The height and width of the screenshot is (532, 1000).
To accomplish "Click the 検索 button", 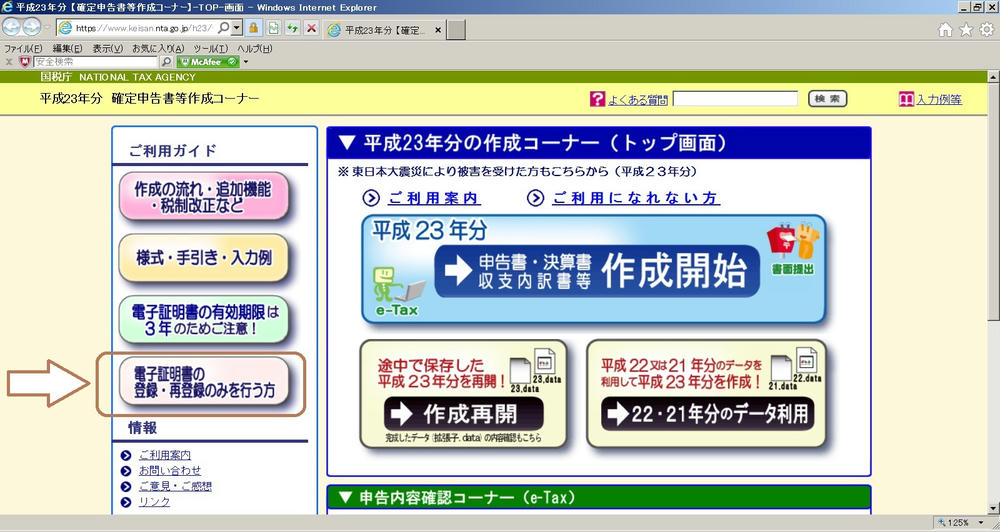I will (x=828, y=99).
